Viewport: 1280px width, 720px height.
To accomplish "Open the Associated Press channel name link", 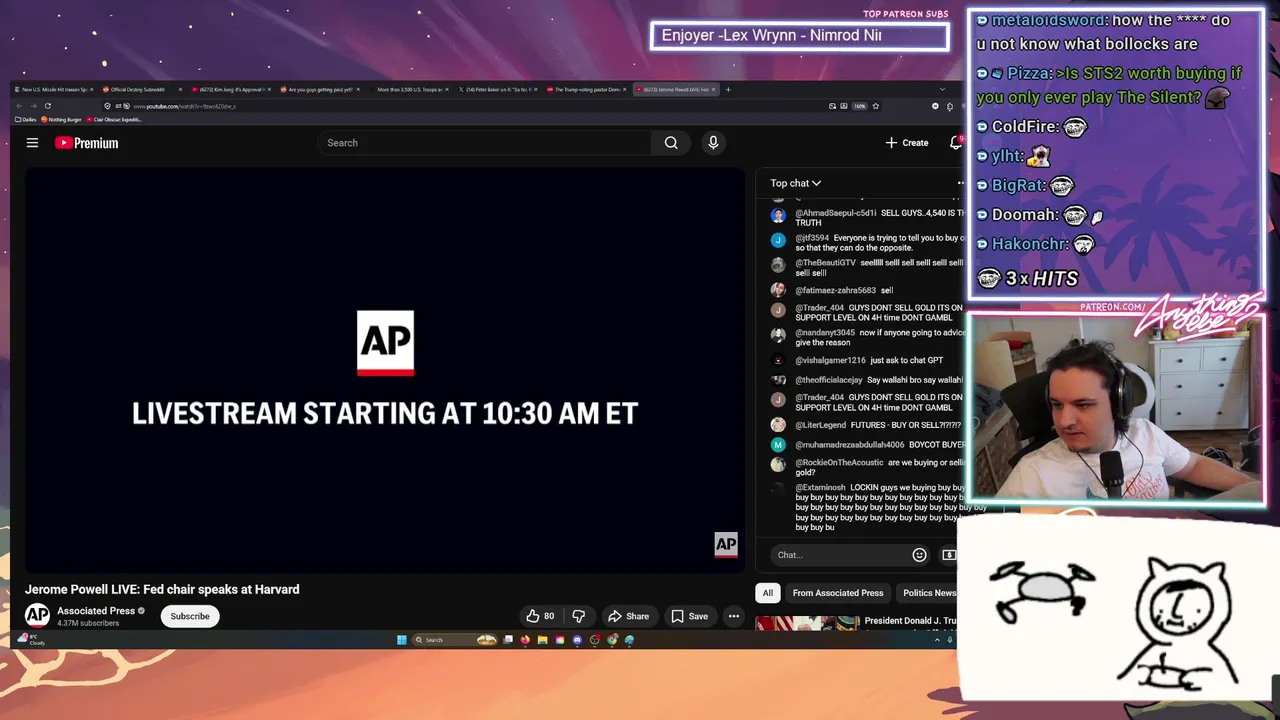I will (x=96, y=611).
